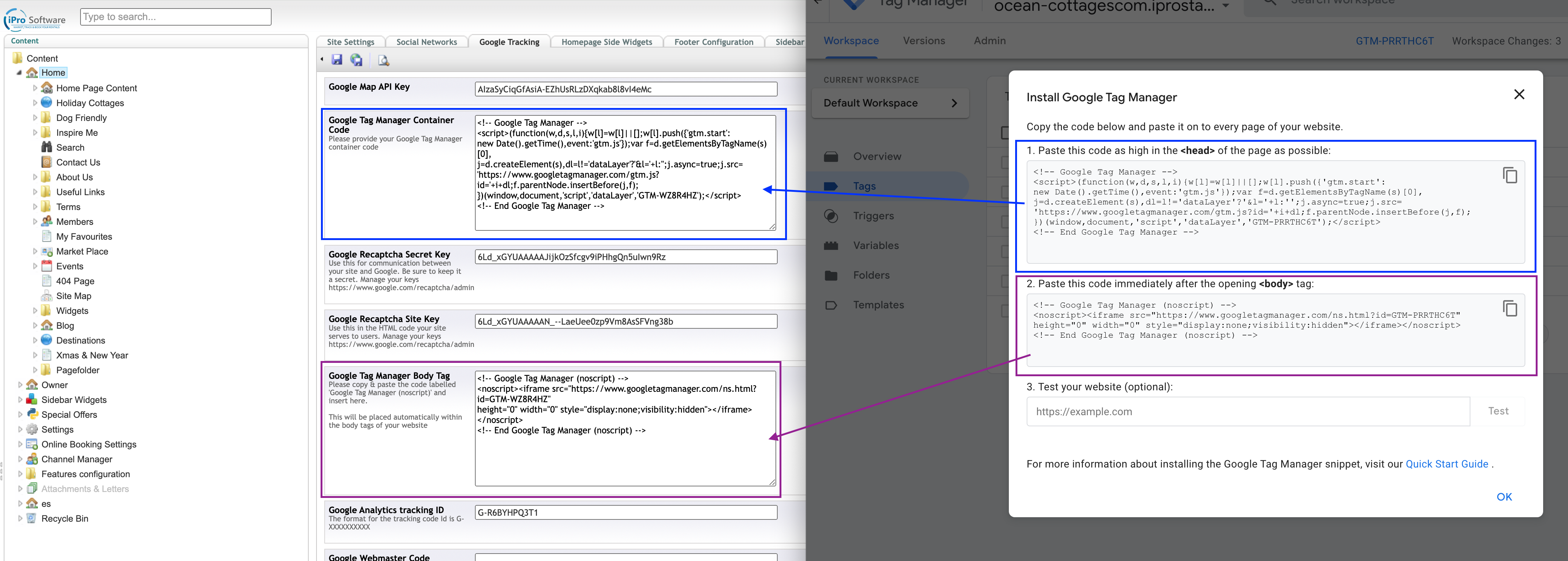Copy the head snippet with copy icon
The image size is (1568, 561).
pos(1510,175)
